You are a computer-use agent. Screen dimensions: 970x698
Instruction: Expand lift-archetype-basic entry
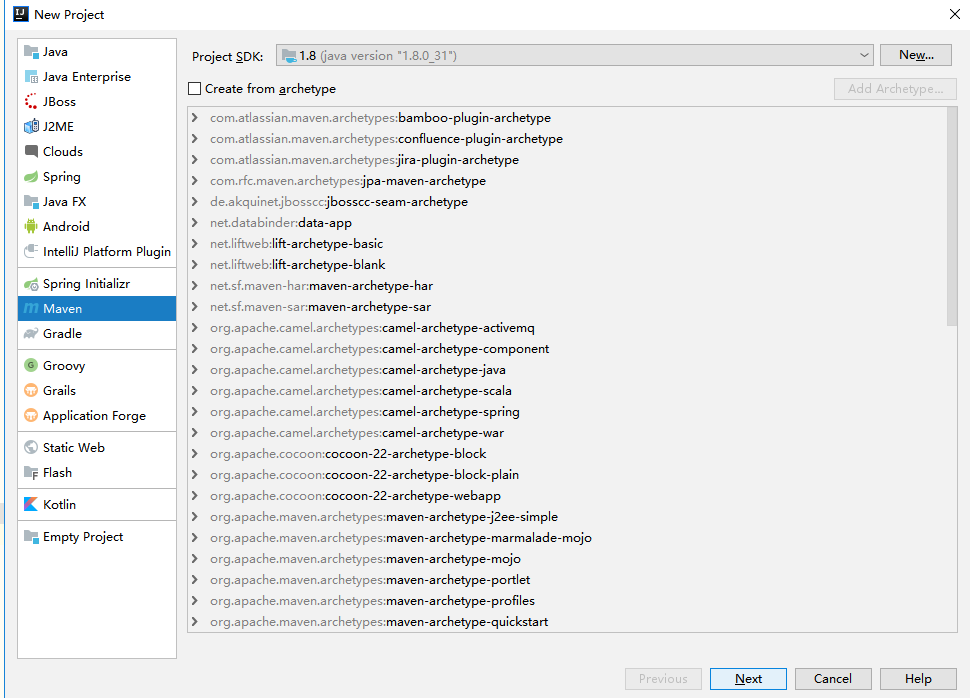tap(195, 244)
